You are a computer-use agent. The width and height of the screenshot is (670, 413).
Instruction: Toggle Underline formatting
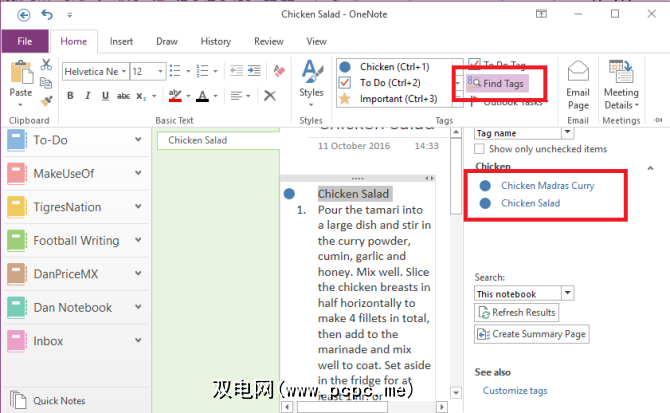pyautogui.click(x=105, y=96)
